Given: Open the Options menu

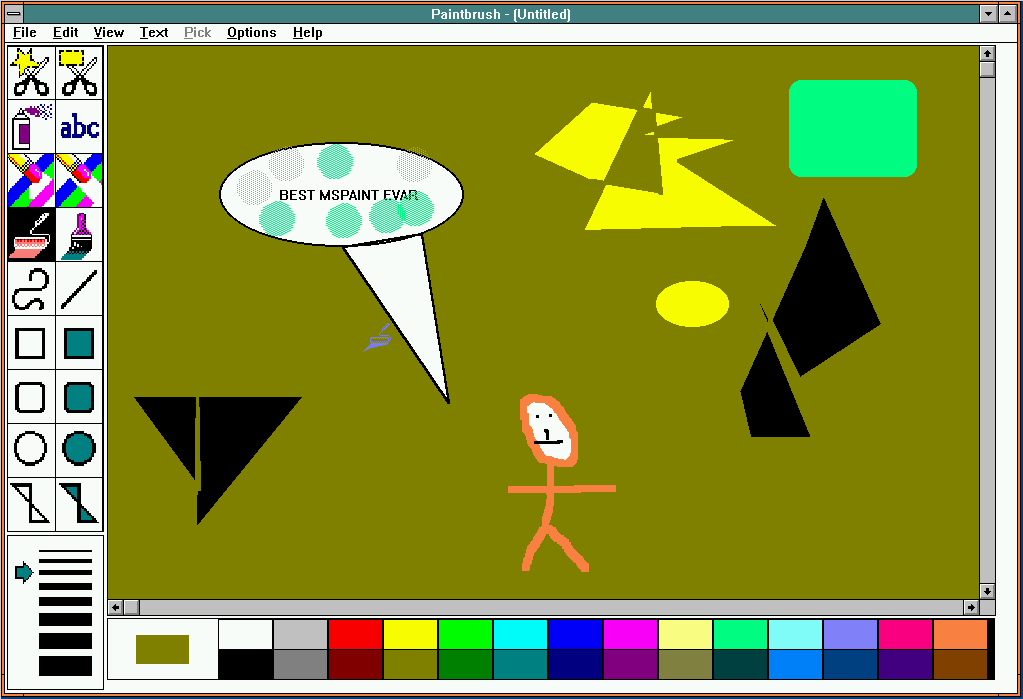Looking at the screenshot, I should [251, 33].
